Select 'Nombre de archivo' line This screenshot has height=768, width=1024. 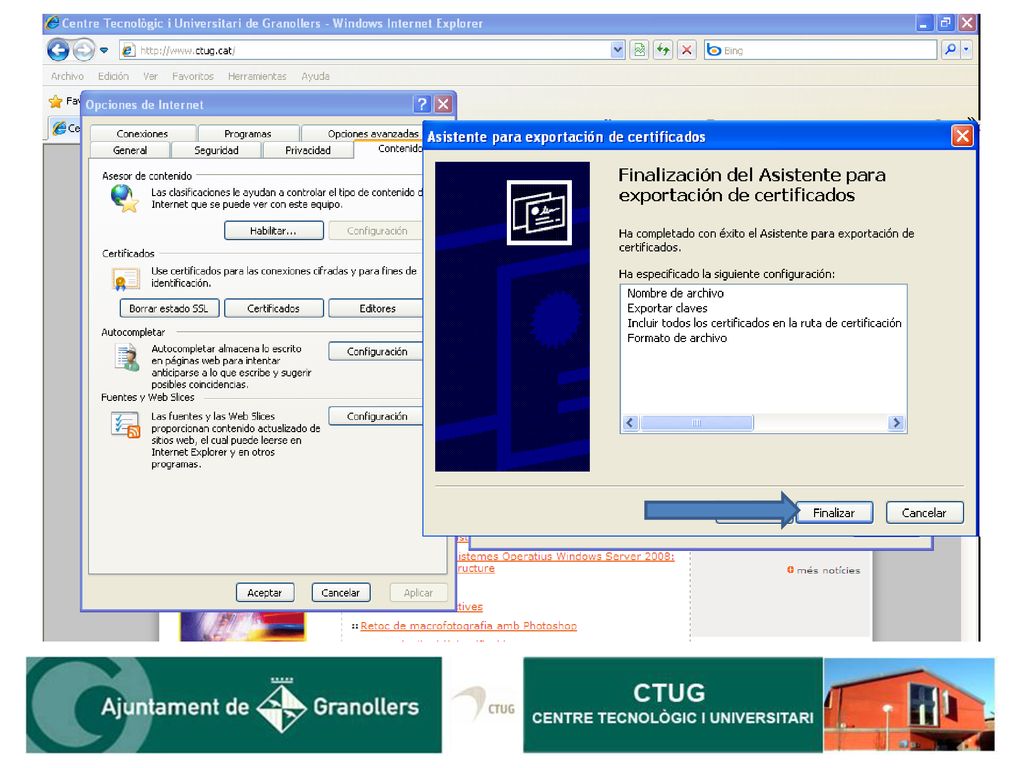point(675,293)
